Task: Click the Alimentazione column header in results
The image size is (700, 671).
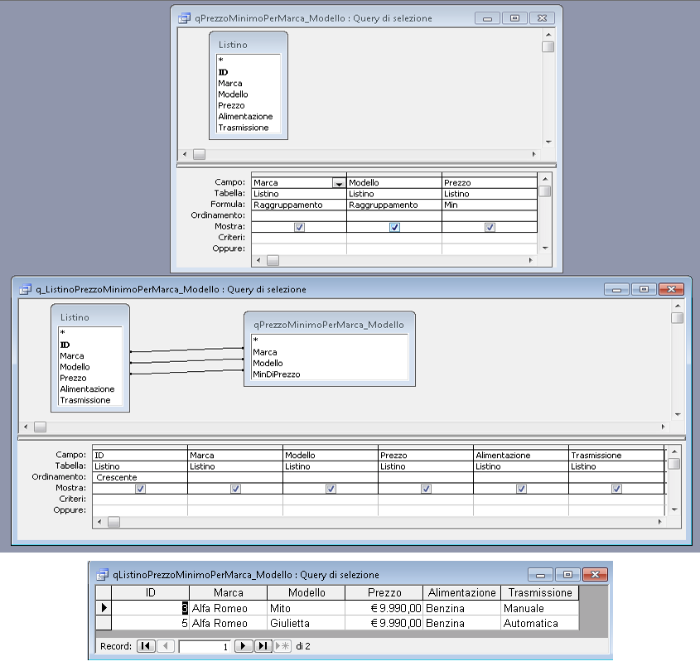Action: (462, 593)
